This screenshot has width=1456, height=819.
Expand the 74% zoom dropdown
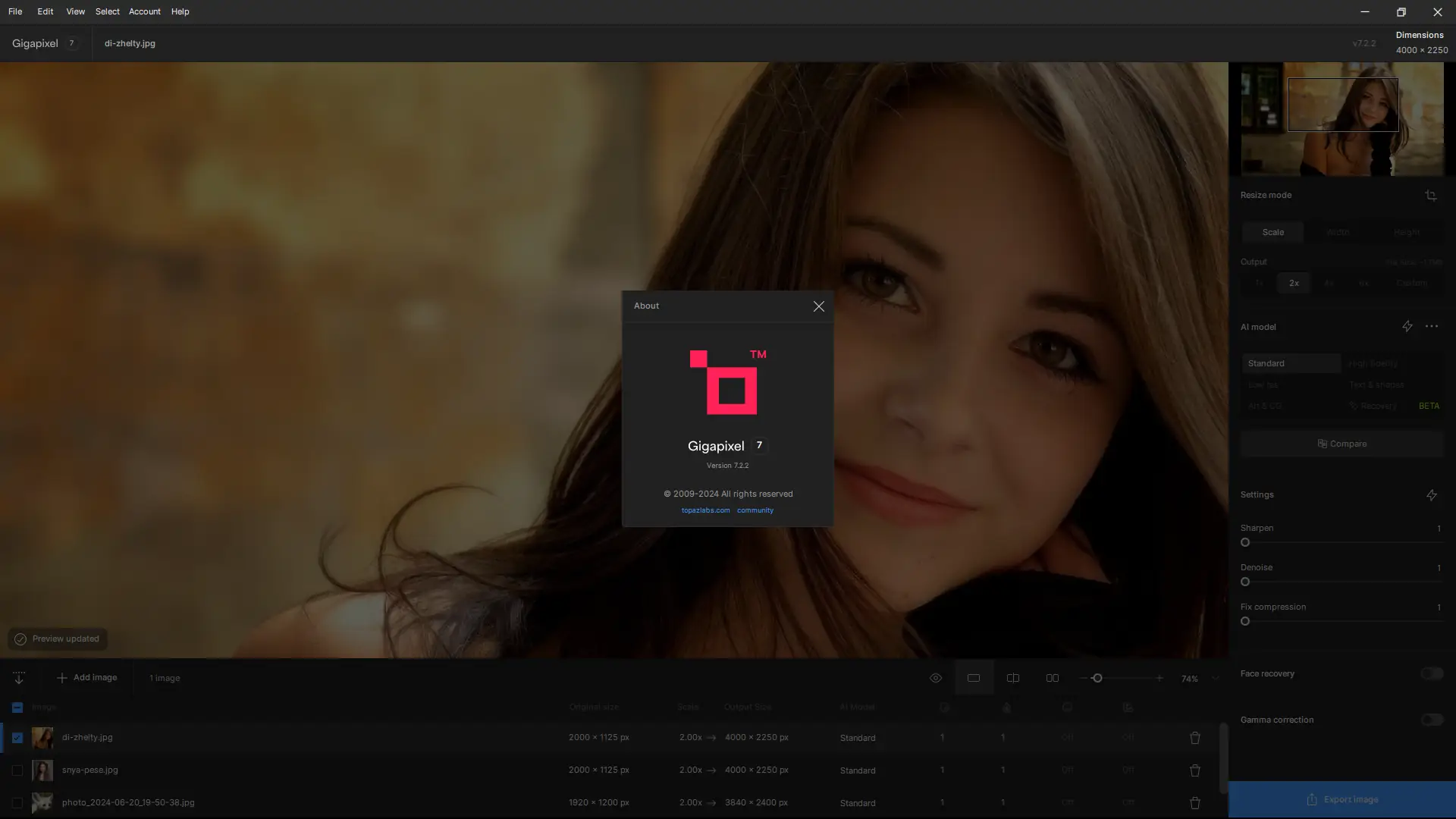[1216, 679]
